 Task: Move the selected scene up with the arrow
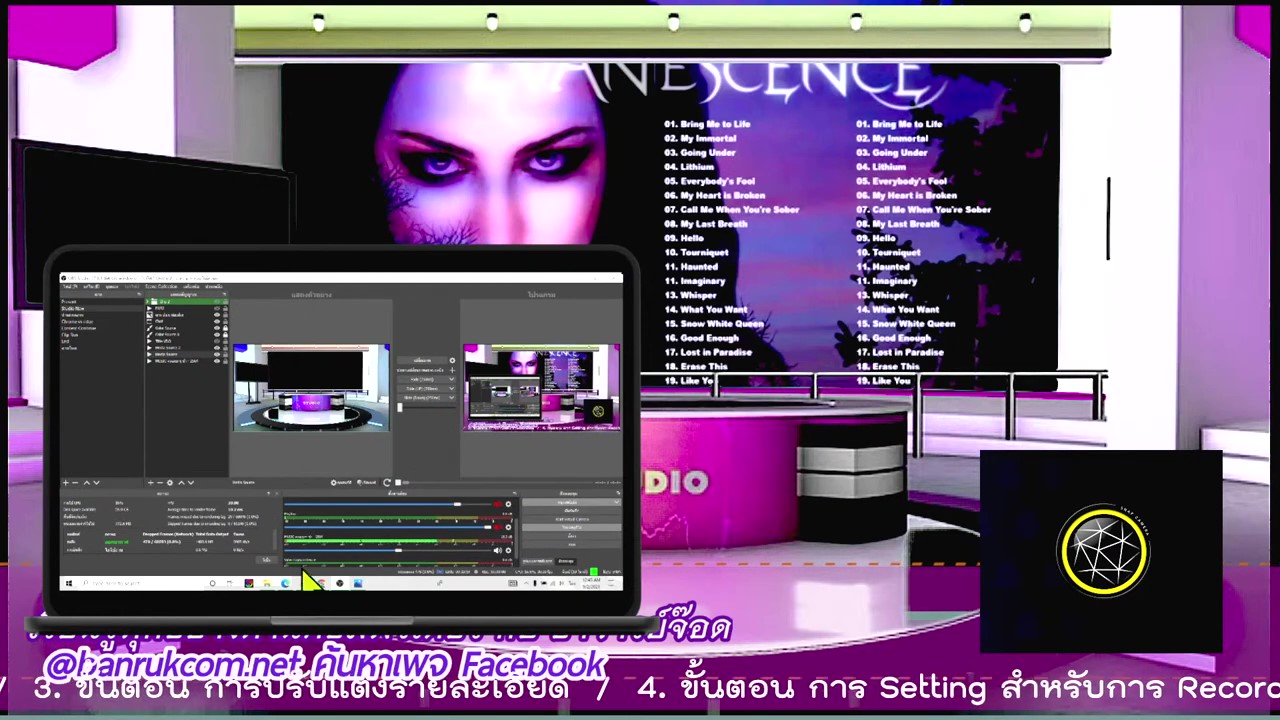click(x=87, y=483)
